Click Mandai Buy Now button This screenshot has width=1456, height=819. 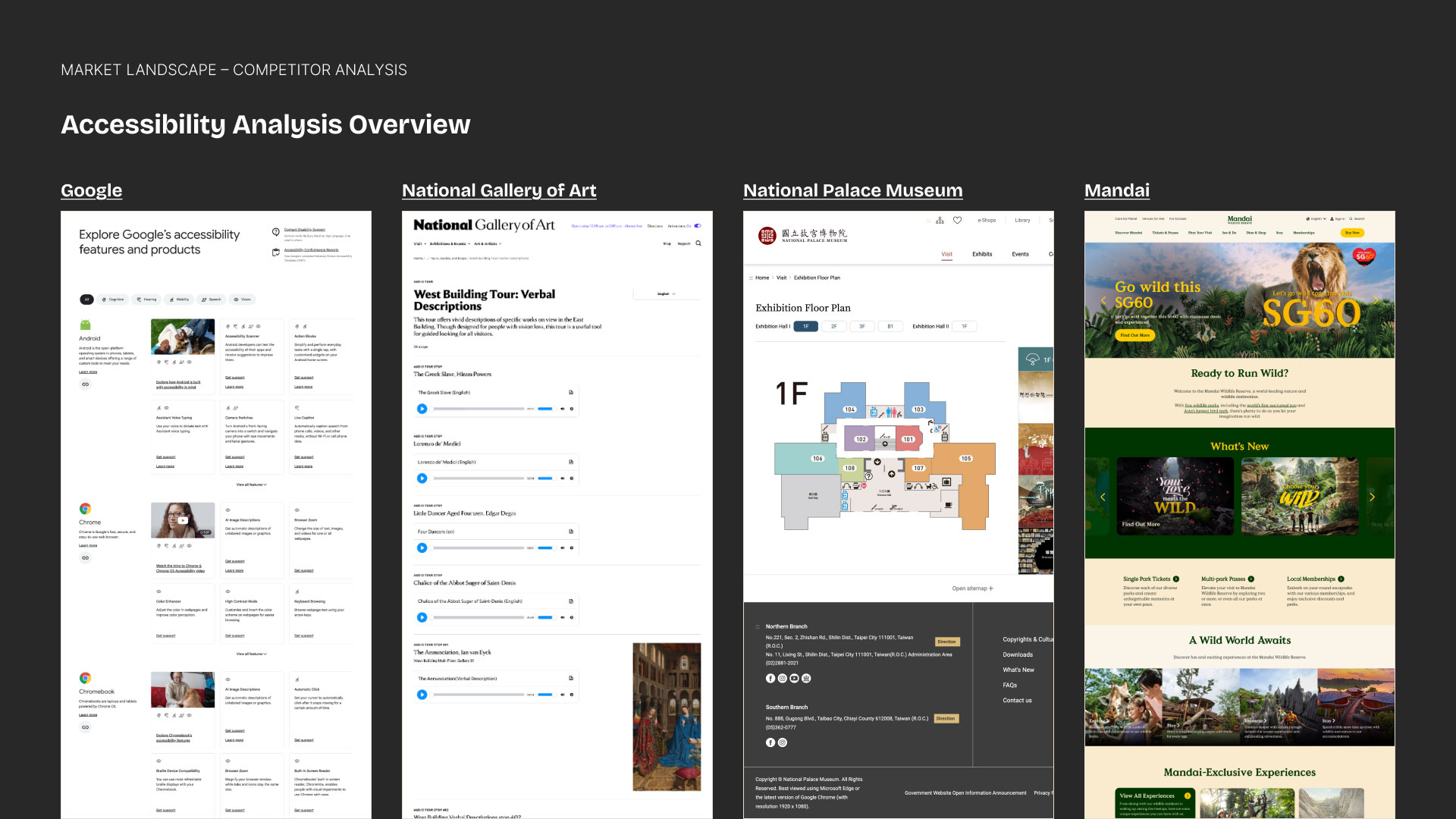[1352, 233]
